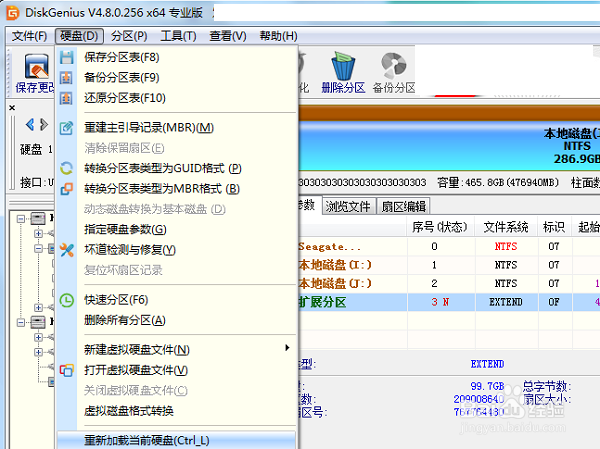Click the 标识 column header
This screenshot has height=449, width=600.
pos(554,227)
